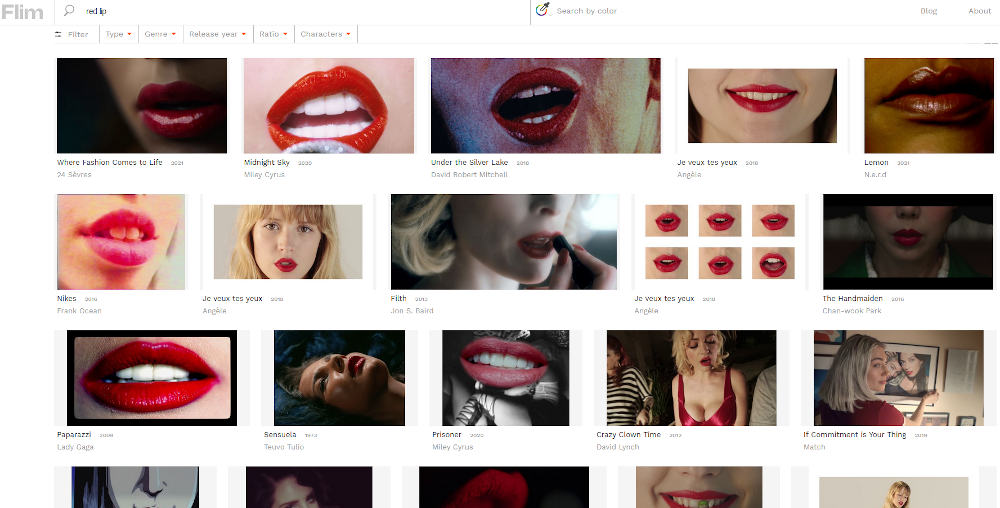Click the 'Jon S. Baird' director name

click(x=412, y=311)
